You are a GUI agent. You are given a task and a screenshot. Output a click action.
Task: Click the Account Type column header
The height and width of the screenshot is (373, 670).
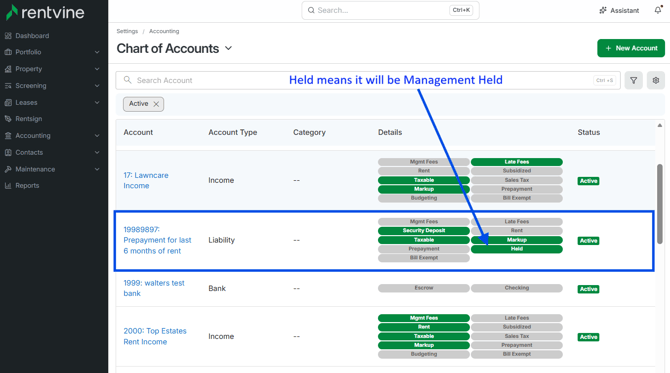[x=232, y=132]
